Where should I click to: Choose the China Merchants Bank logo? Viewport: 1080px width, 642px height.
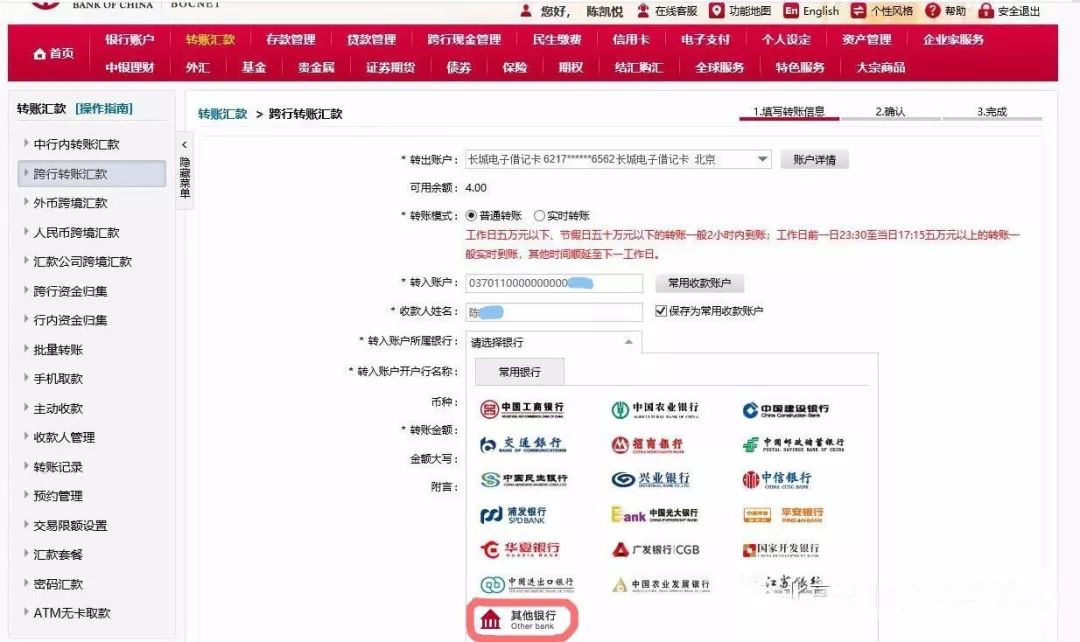tap(647, 445)
